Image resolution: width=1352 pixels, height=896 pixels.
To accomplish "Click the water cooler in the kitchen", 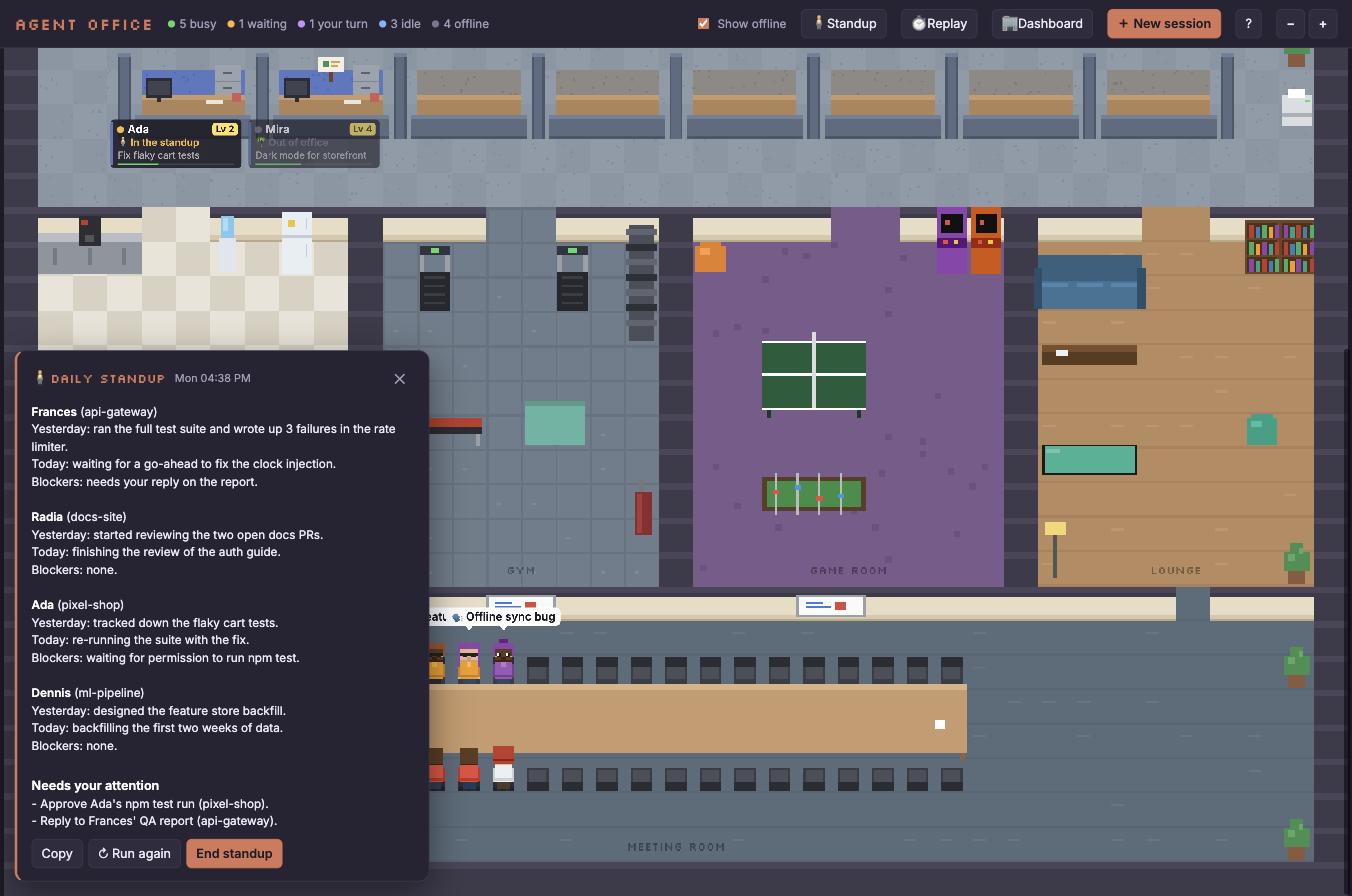I will [227, 244].
